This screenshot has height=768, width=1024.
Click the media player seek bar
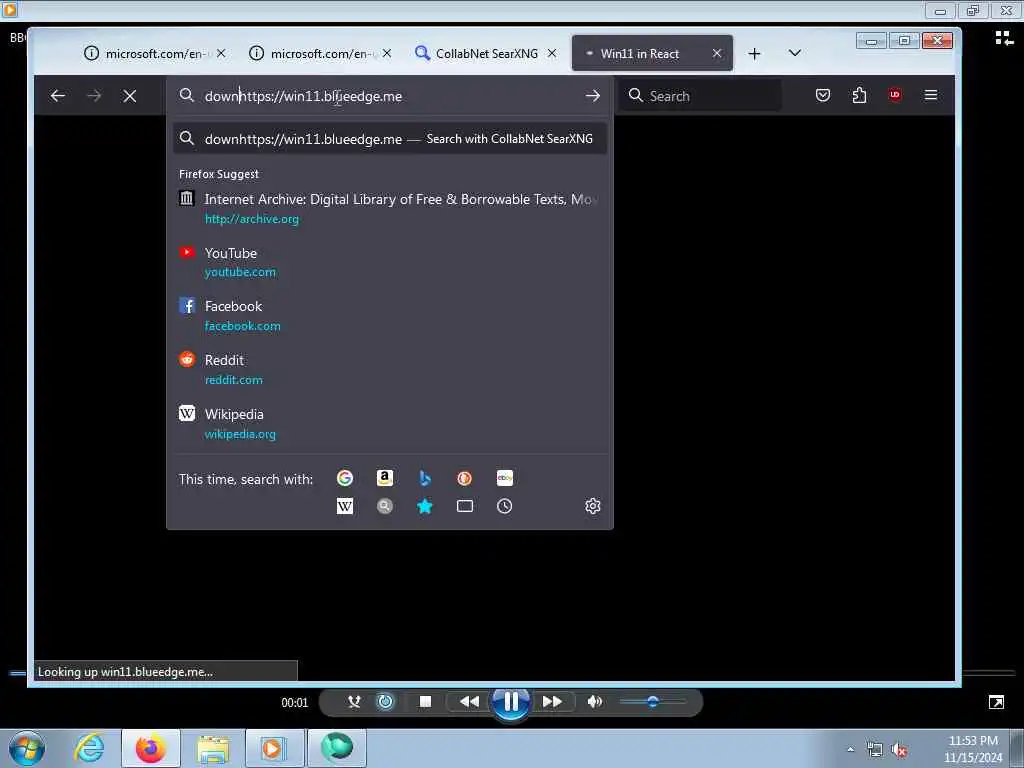(512, 673)
